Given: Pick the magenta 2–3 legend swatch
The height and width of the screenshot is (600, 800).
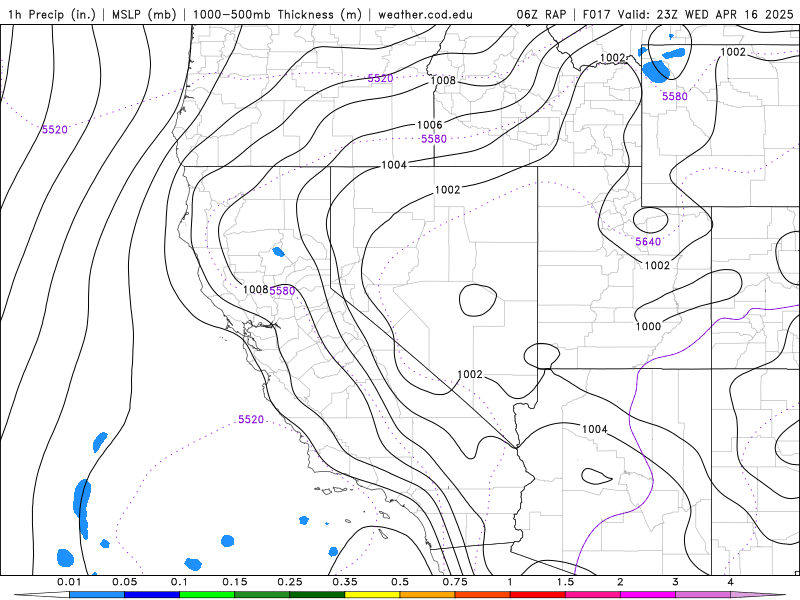Looking at the screenshot, I should click(x=648, y=595).
